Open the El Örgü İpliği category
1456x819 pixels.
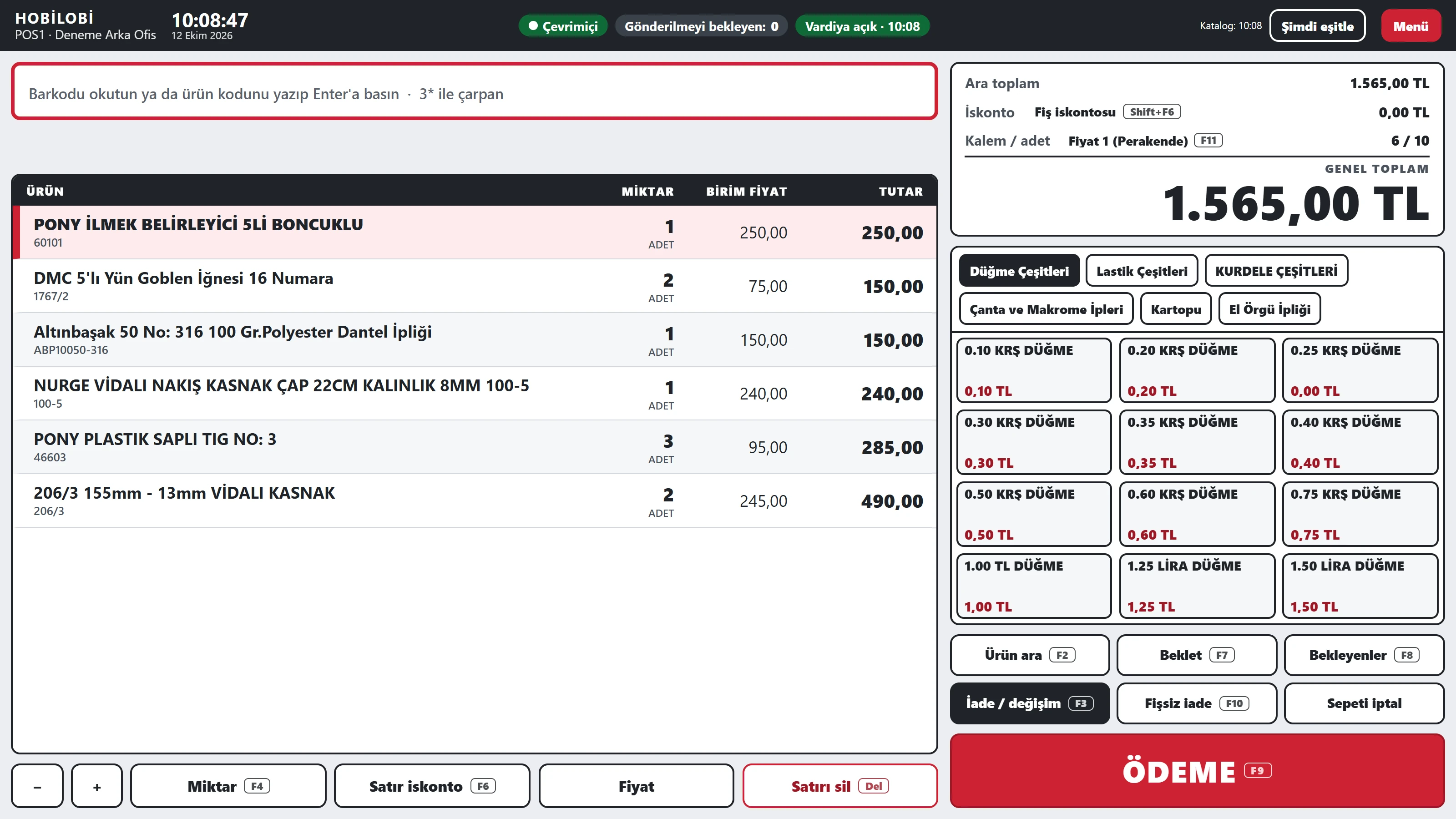pos(1269,309)
